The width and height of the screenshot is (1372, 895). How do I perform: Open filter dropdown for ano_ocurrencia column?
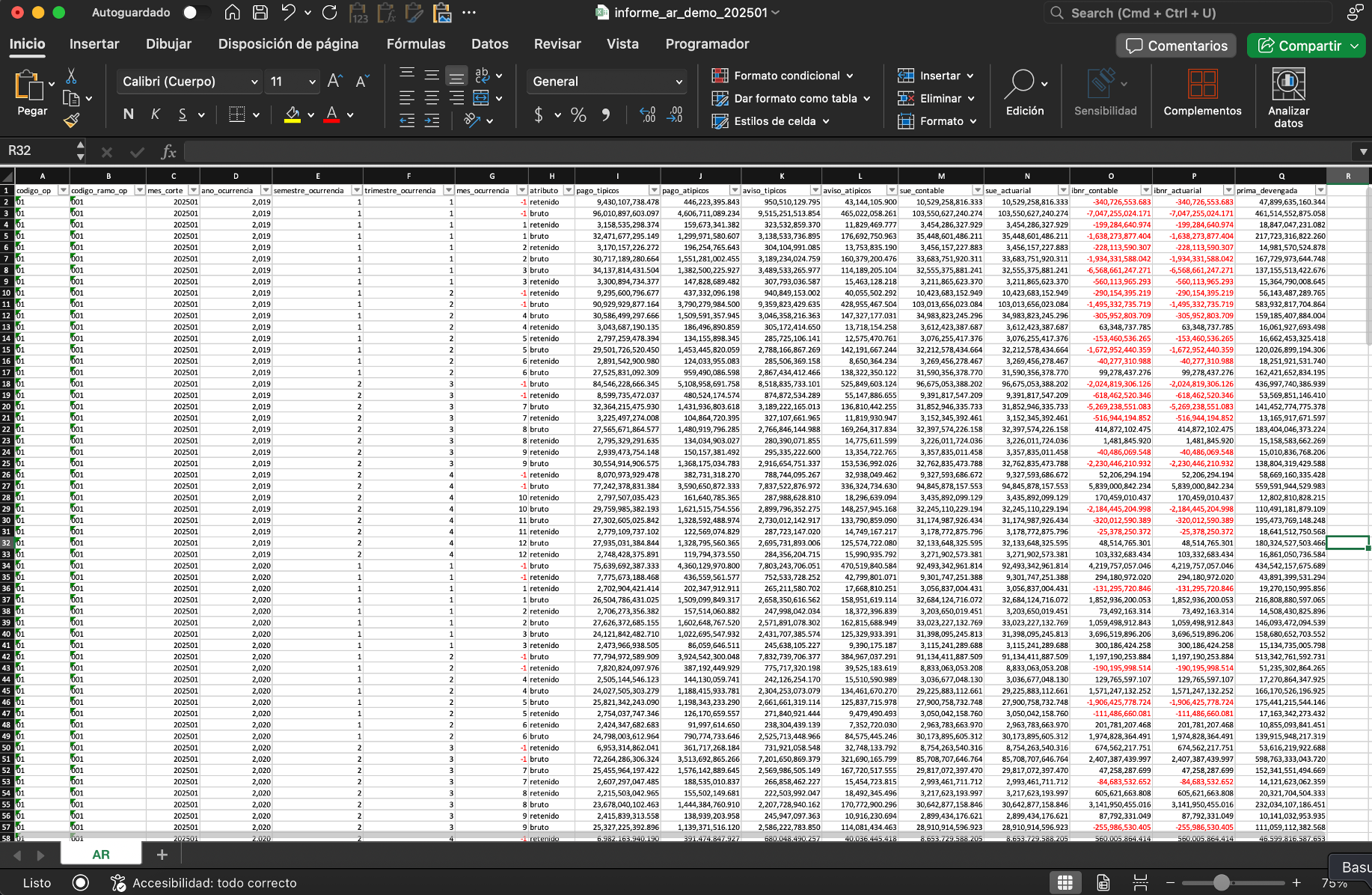[x=265, y=191]
